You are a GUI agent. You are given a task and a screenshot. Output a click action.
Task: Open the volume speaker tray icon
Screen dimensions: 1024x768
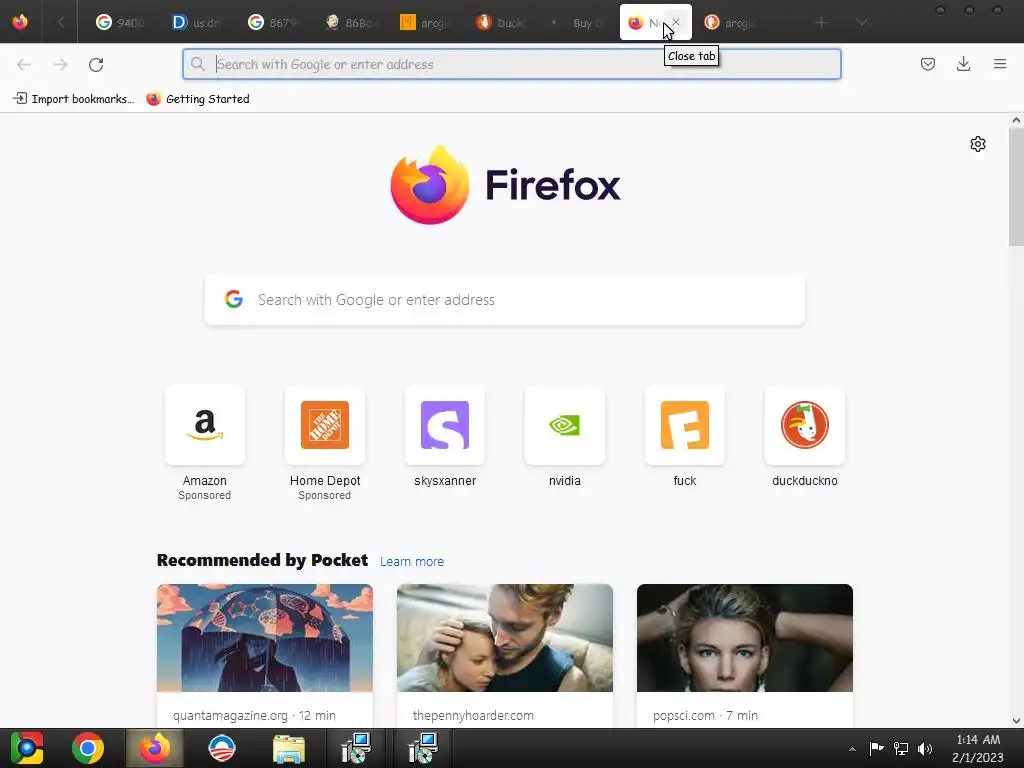pos(925,748)
